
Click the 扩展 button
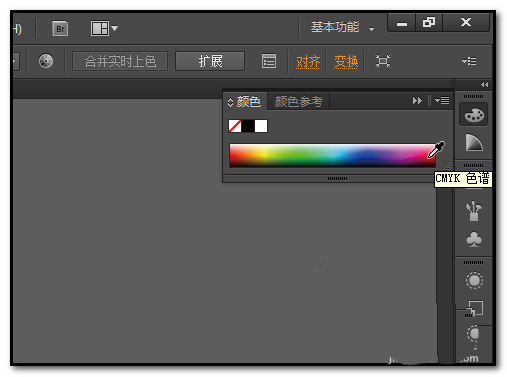pyautogui.click(x=210, y=61)
